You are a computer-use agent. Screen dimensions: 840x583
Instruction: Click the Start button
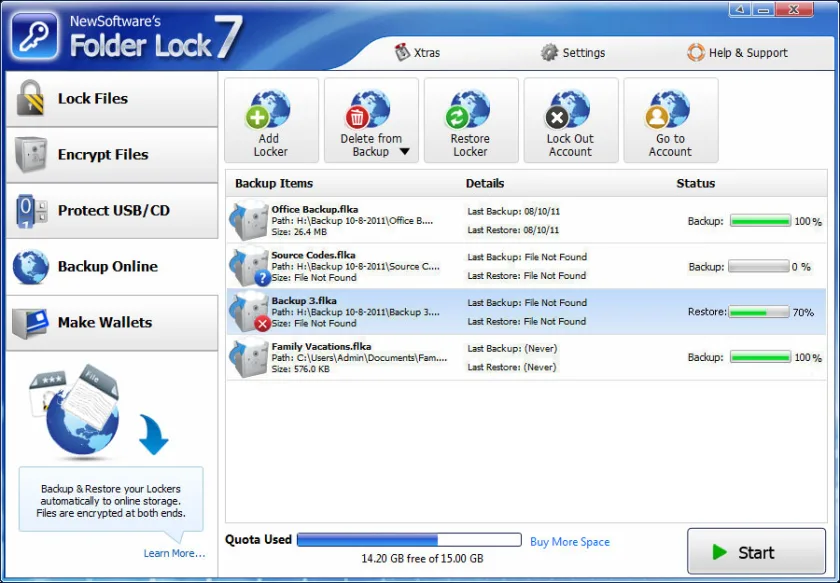[x=756, y=551]
